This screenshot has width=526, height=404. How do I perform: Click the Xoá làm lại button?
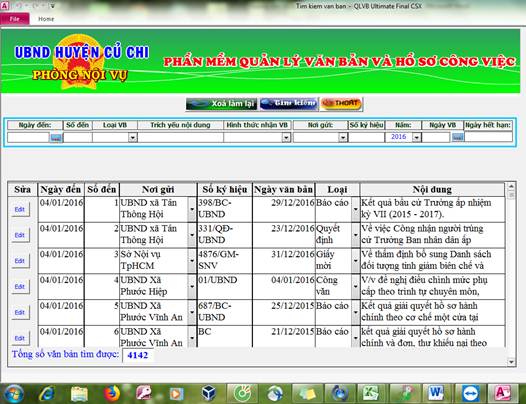tap(221, 104)
